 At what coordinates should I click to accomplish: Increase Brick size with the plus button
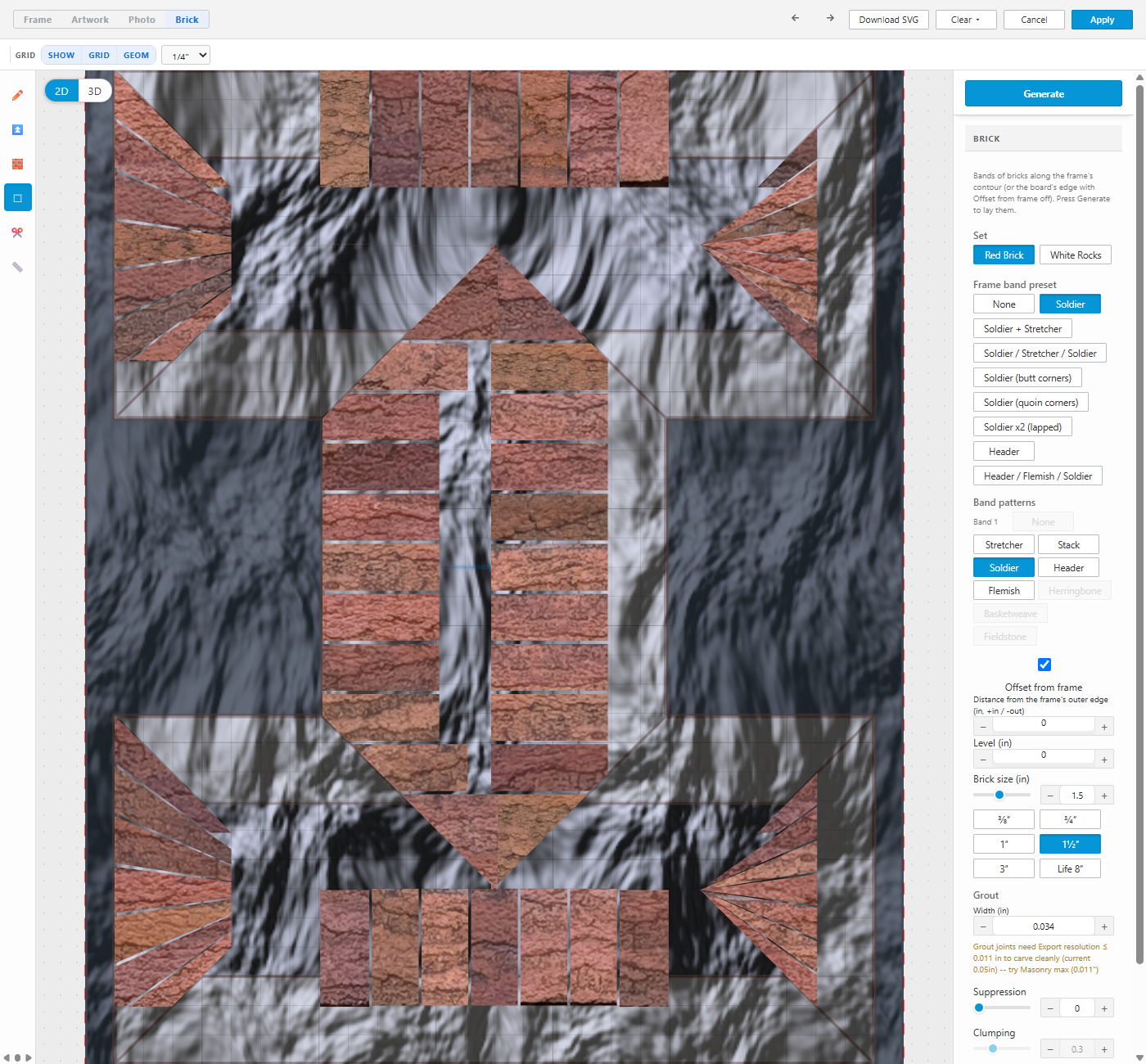(x=1104, y=796)
